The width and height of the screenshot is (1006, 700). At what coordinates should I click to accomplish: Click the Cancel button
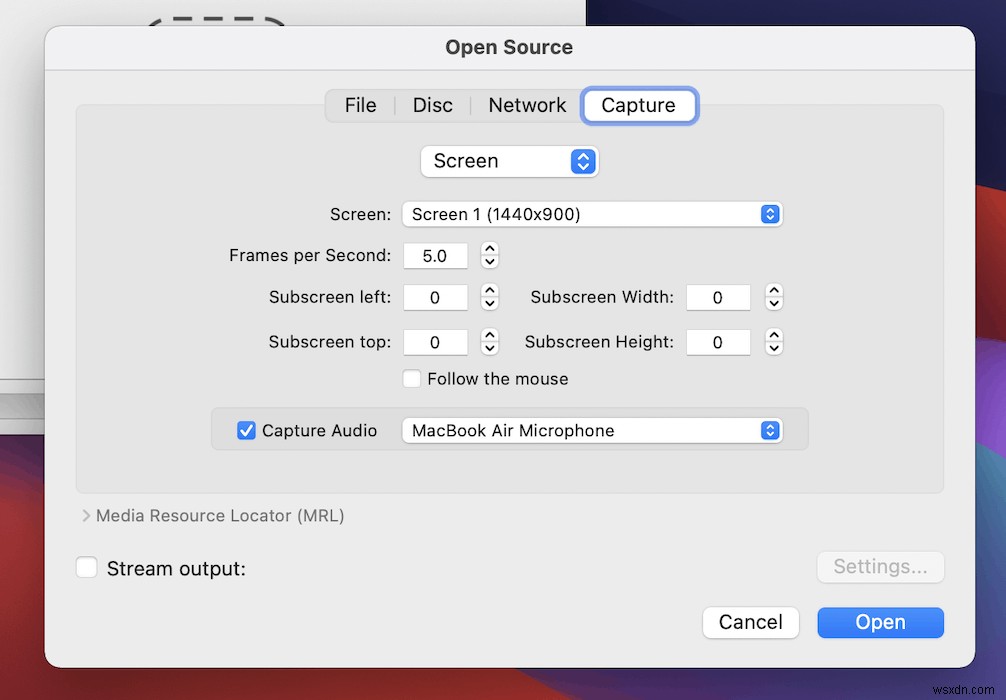(x=750, y=622)
